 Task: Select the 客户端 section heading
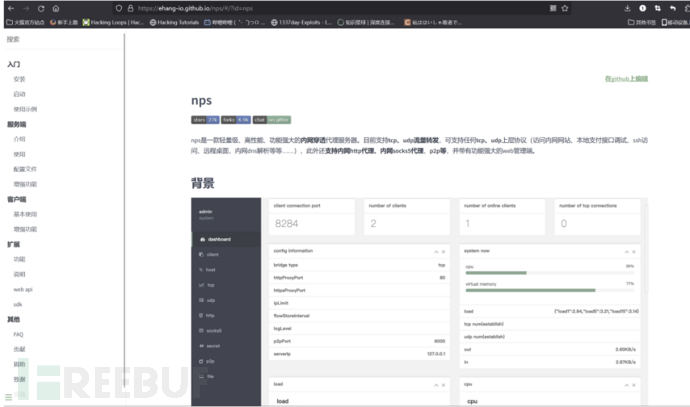[x=17, y=199]
